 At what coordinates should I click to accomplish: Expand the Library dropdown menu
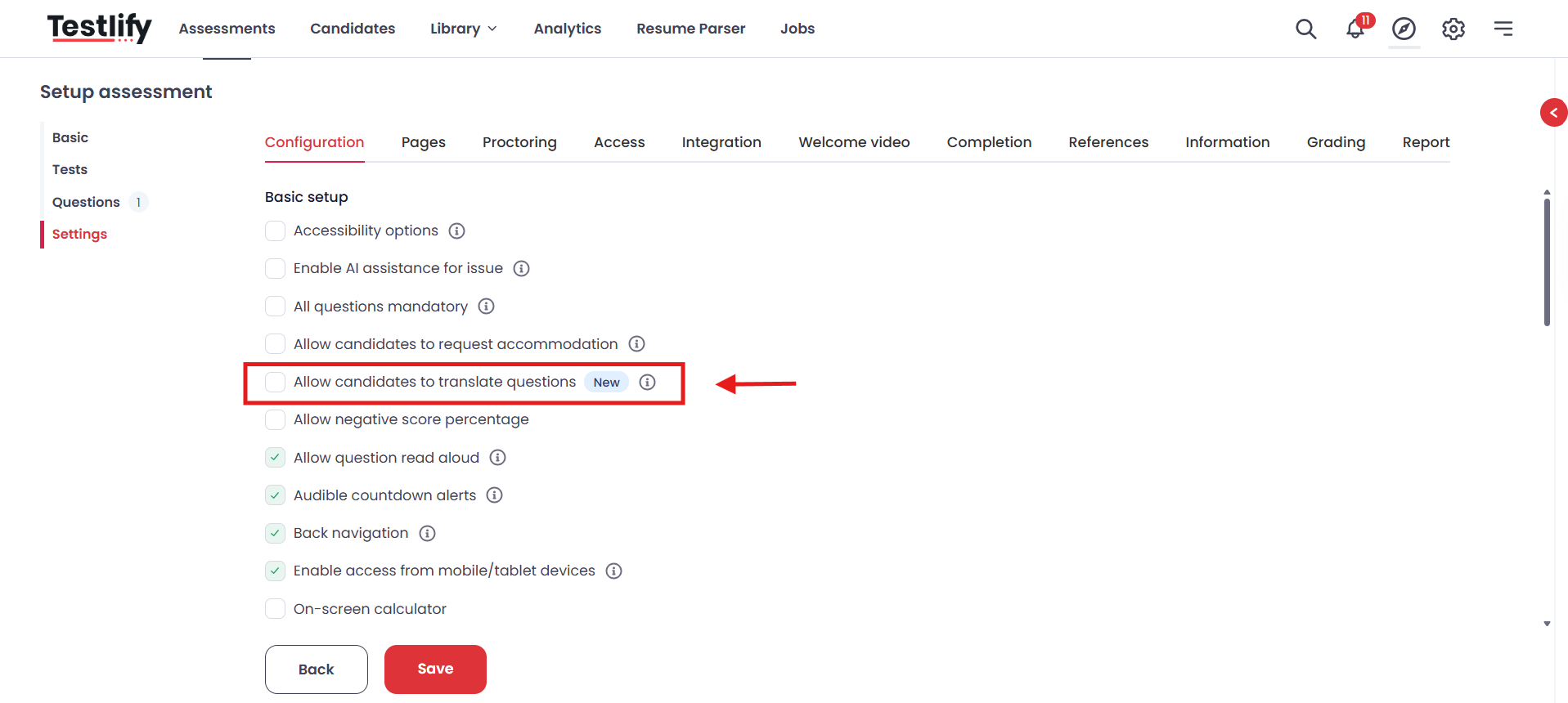[x=463, y=29]
